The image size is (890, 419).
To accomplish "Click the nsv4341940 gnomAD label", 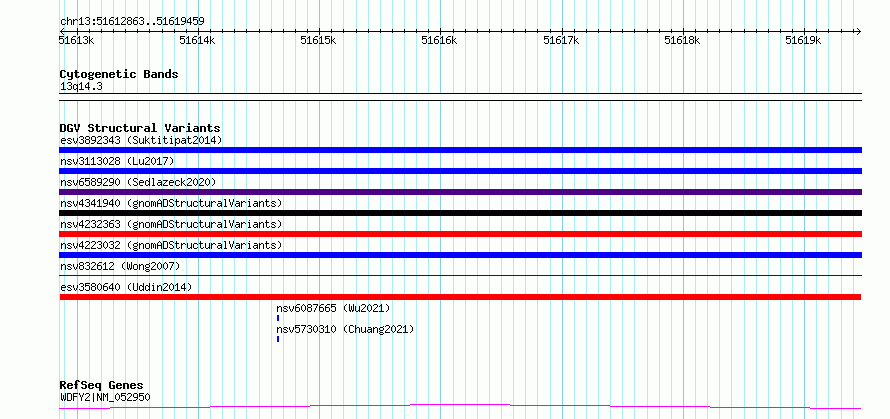I will pos(171,203).
